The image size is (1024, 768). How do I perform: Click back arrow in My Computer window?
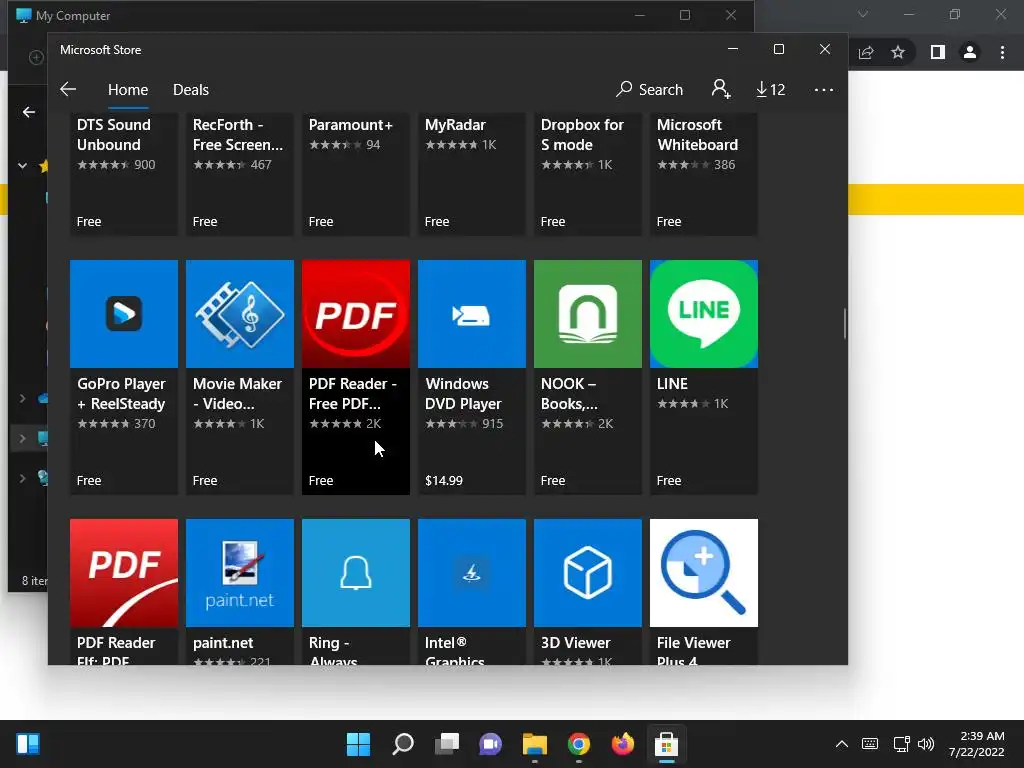pyautogui.click(x=29, y=112)
